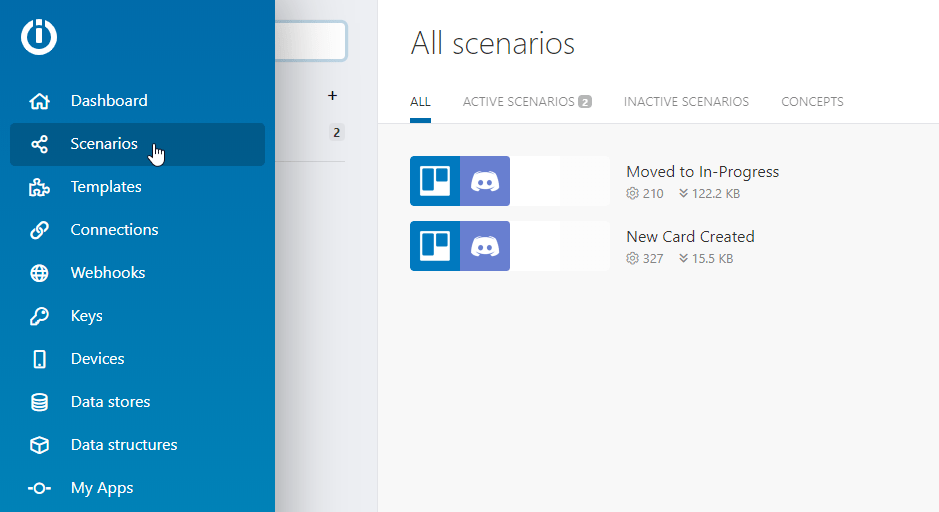Click operations gear icon beside 210
939x512 pixels.
point(632,193)
